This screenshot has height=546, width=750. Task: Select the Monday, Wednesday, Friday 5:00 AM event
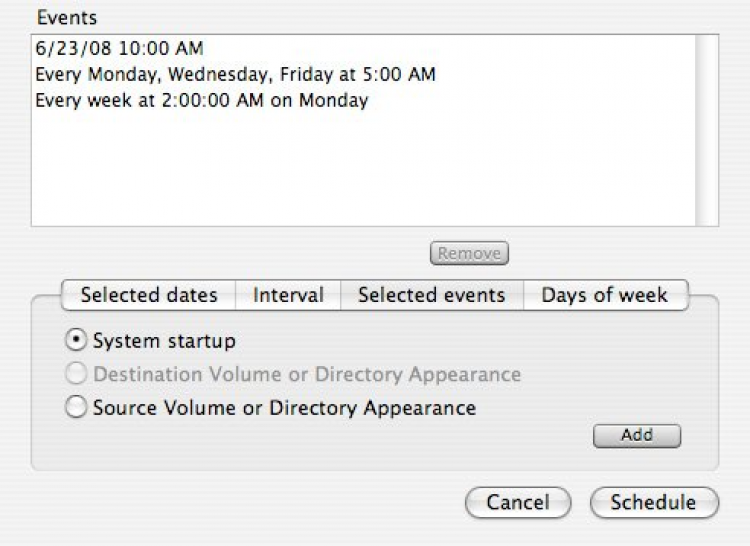[x=235, y=74]
